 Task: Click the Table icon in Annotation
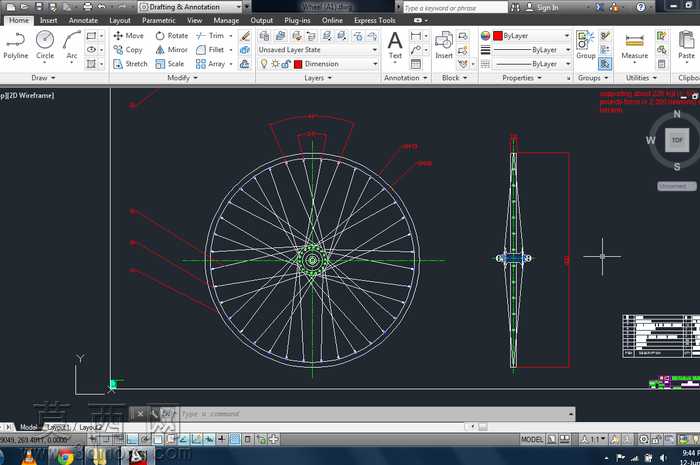(416, 64)
